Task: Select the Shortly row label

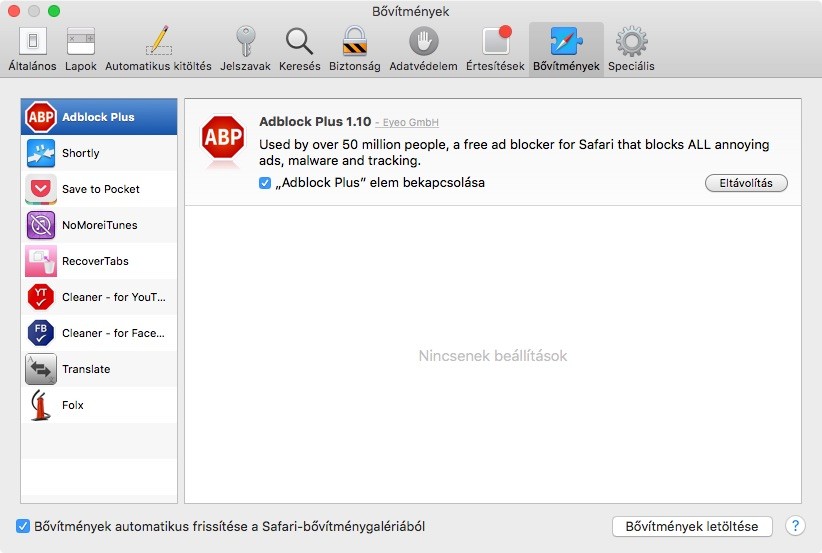Action: (x=81, y=153)
